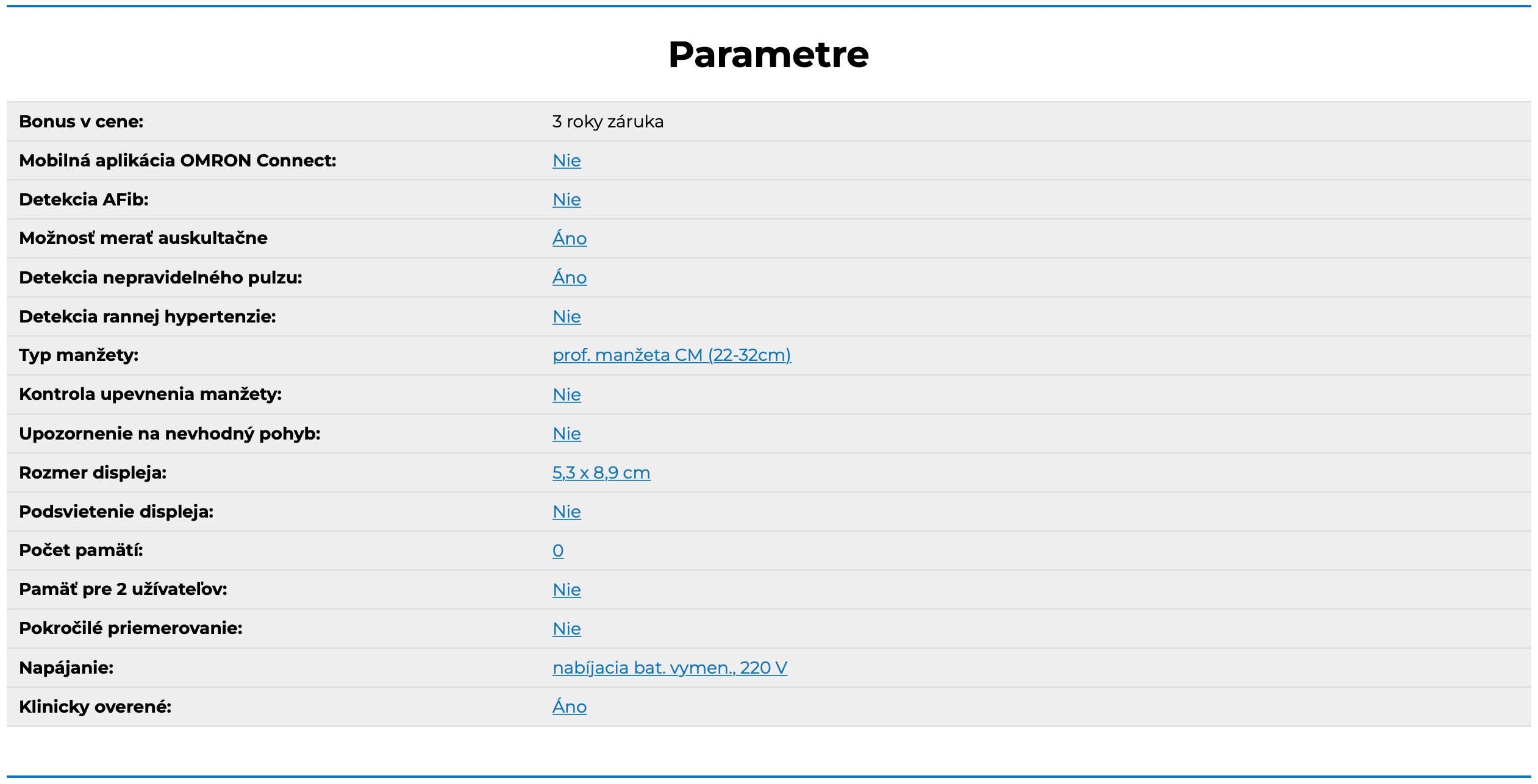Click the Detekcia AFib label
Image resolution: width=1538 pixels, height=784 pixels.
84,199
